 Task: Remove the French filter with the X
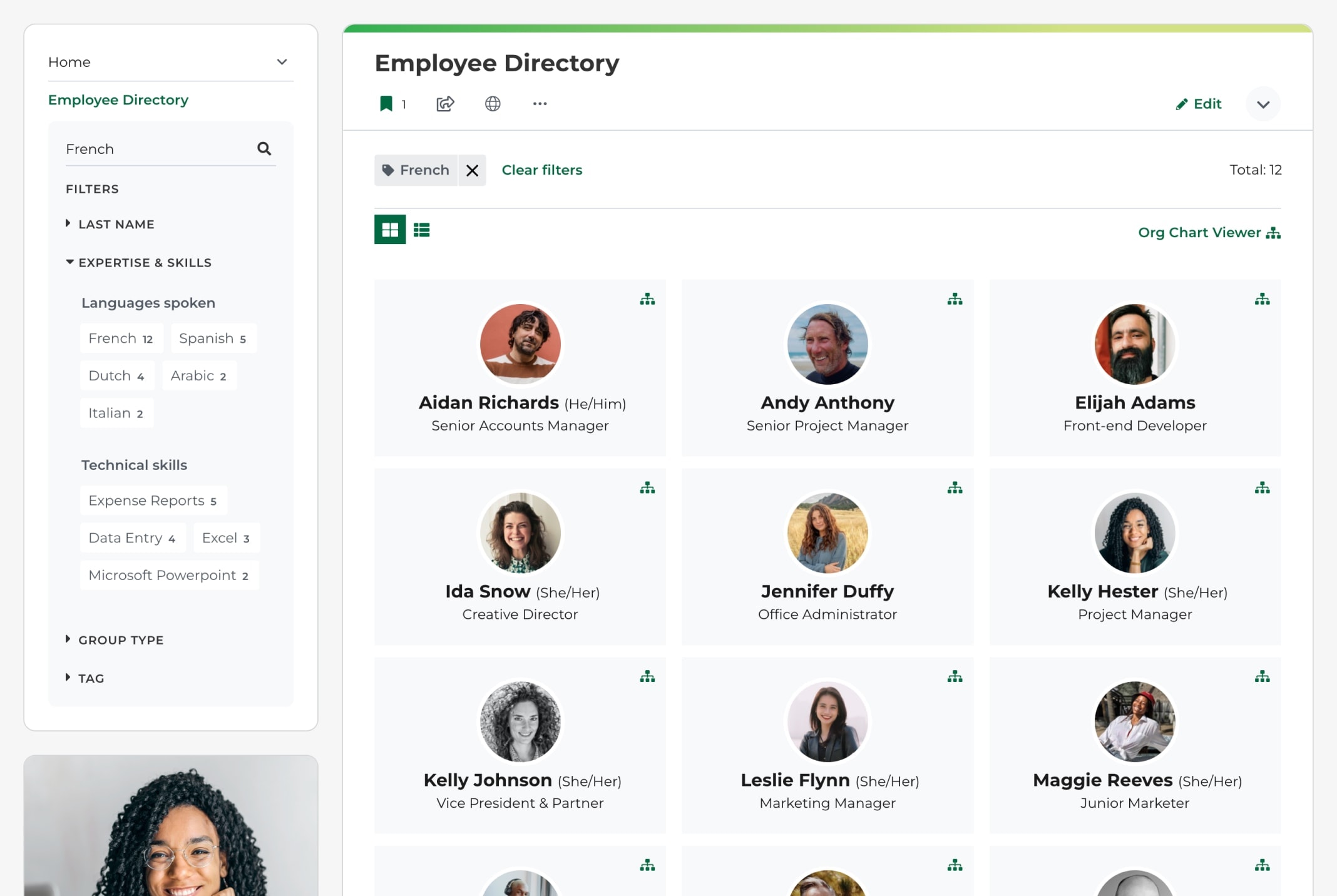click(x=472, y=170)
